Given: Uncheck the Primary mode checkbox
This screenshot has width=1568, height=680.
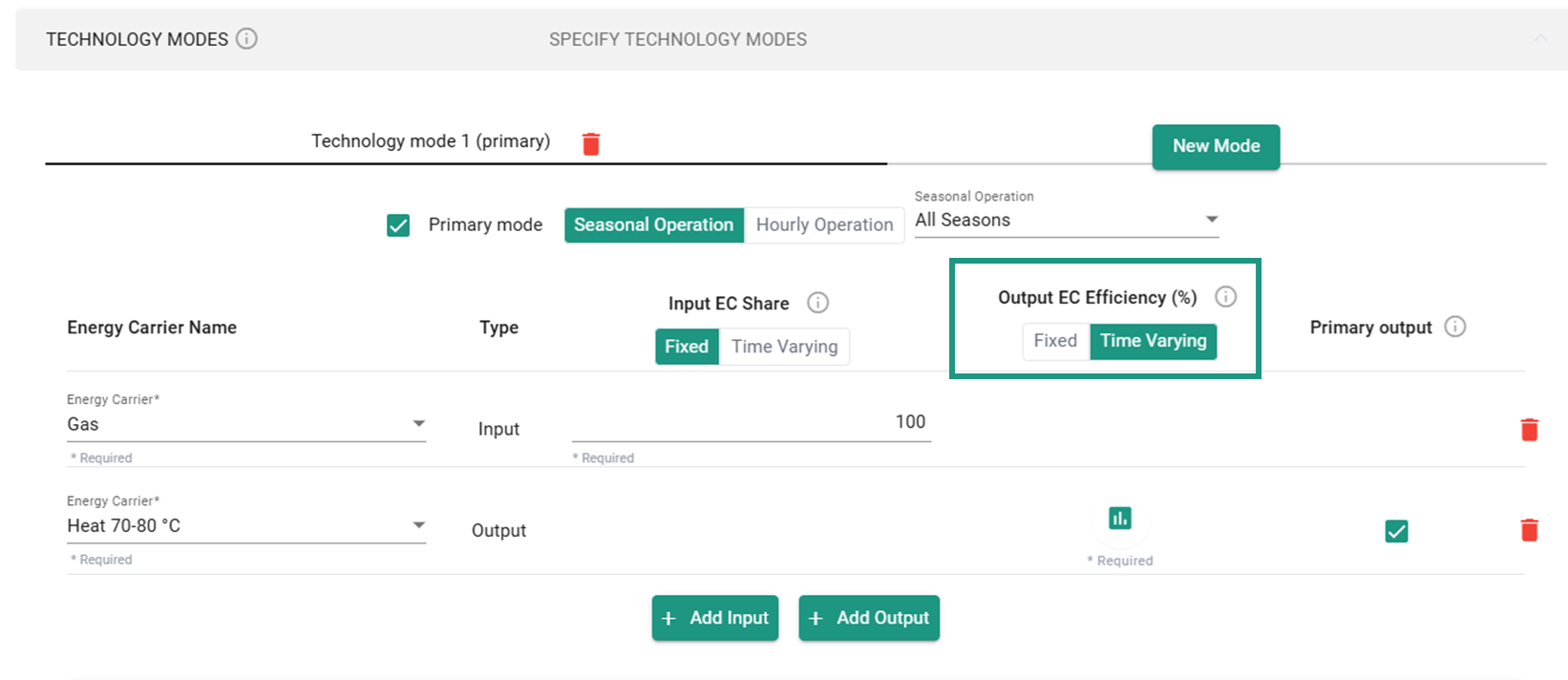Looking at the screenshot, I should tap(398, 225).
